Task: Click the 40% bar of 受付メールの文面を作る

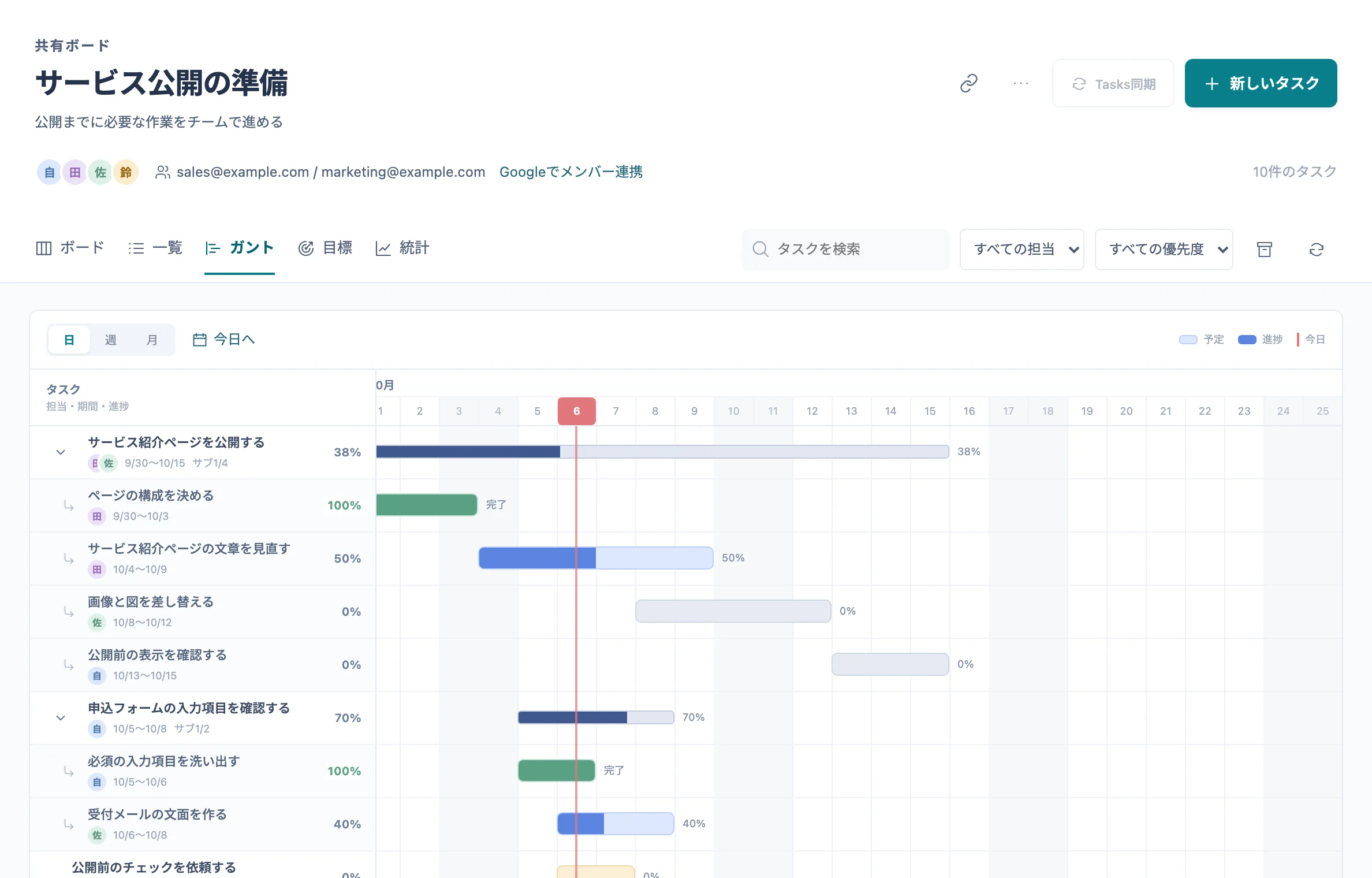Action: point(616,824)
